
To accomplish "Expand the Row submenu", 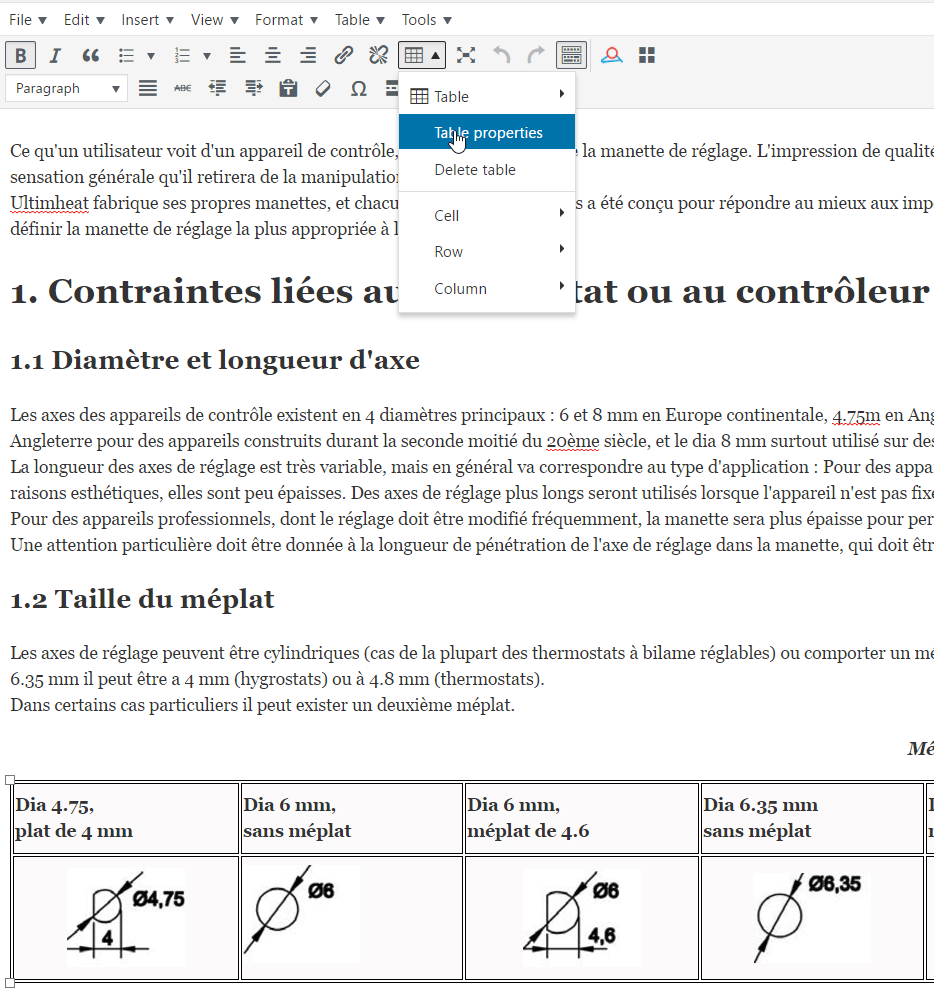I will (487, 252).
